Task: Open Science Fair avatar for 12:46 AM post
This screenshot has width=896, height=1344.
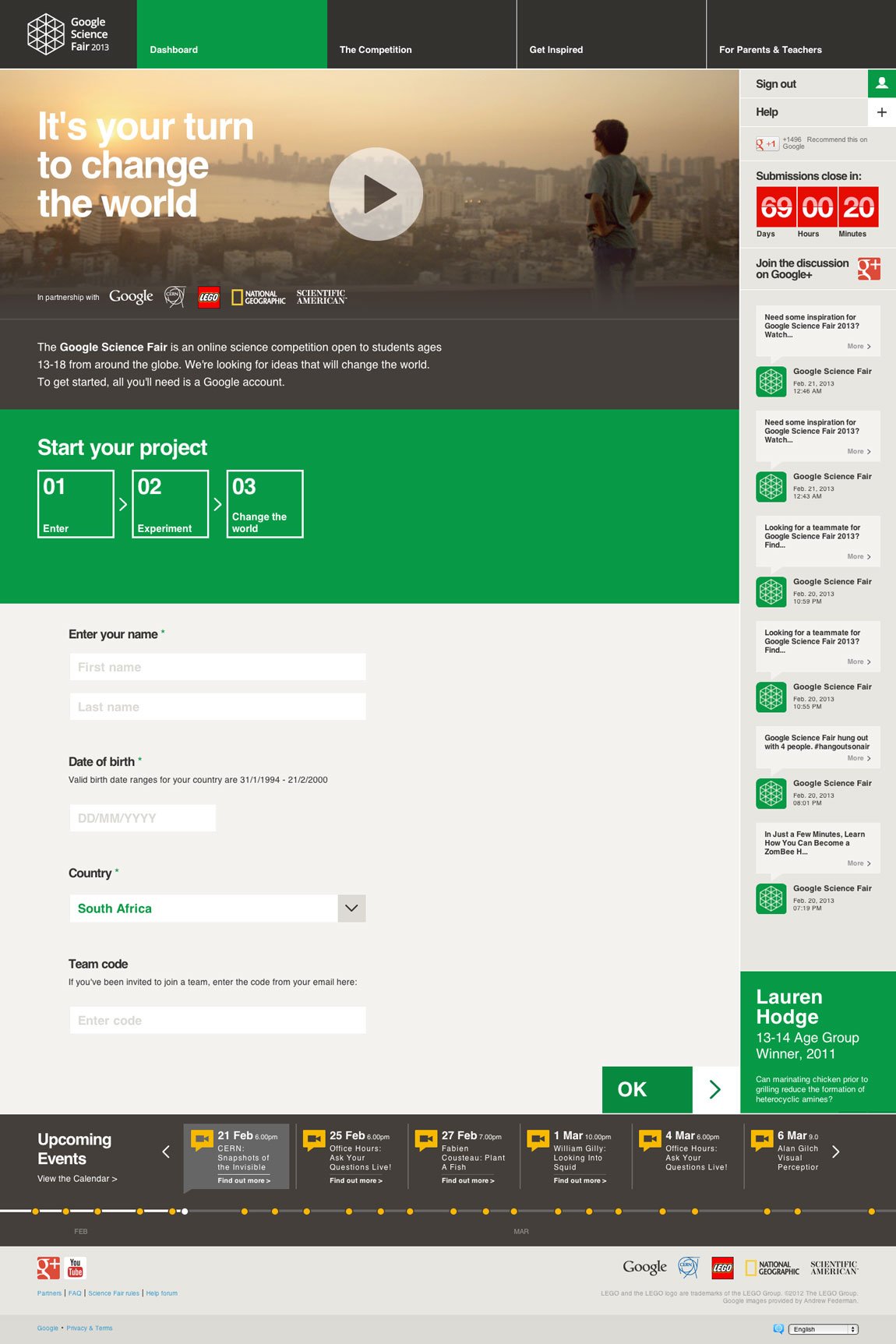Action: point(771,382)
